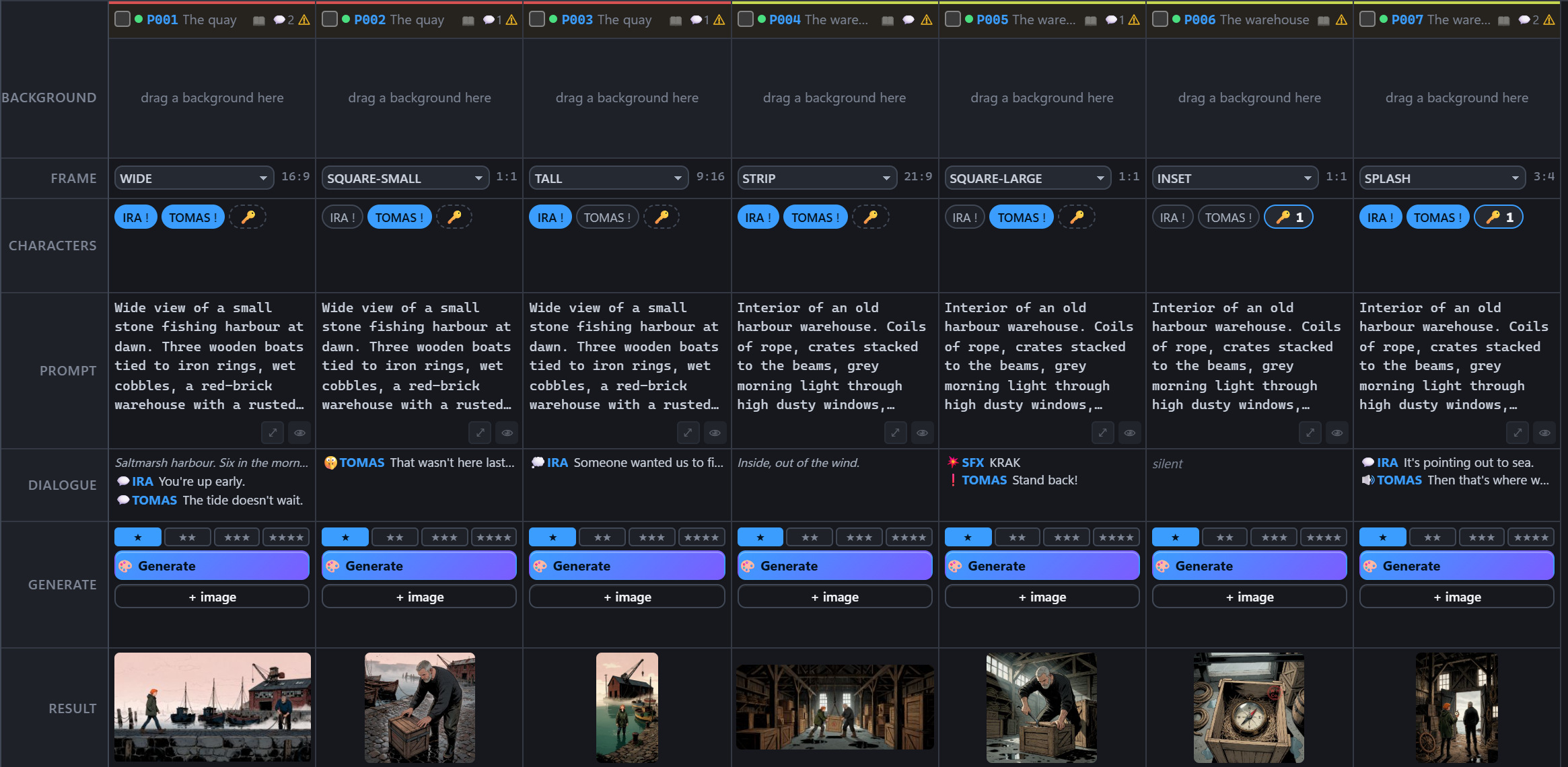
Task: Select four-star quality for panel P003
Action: [701, 537]
